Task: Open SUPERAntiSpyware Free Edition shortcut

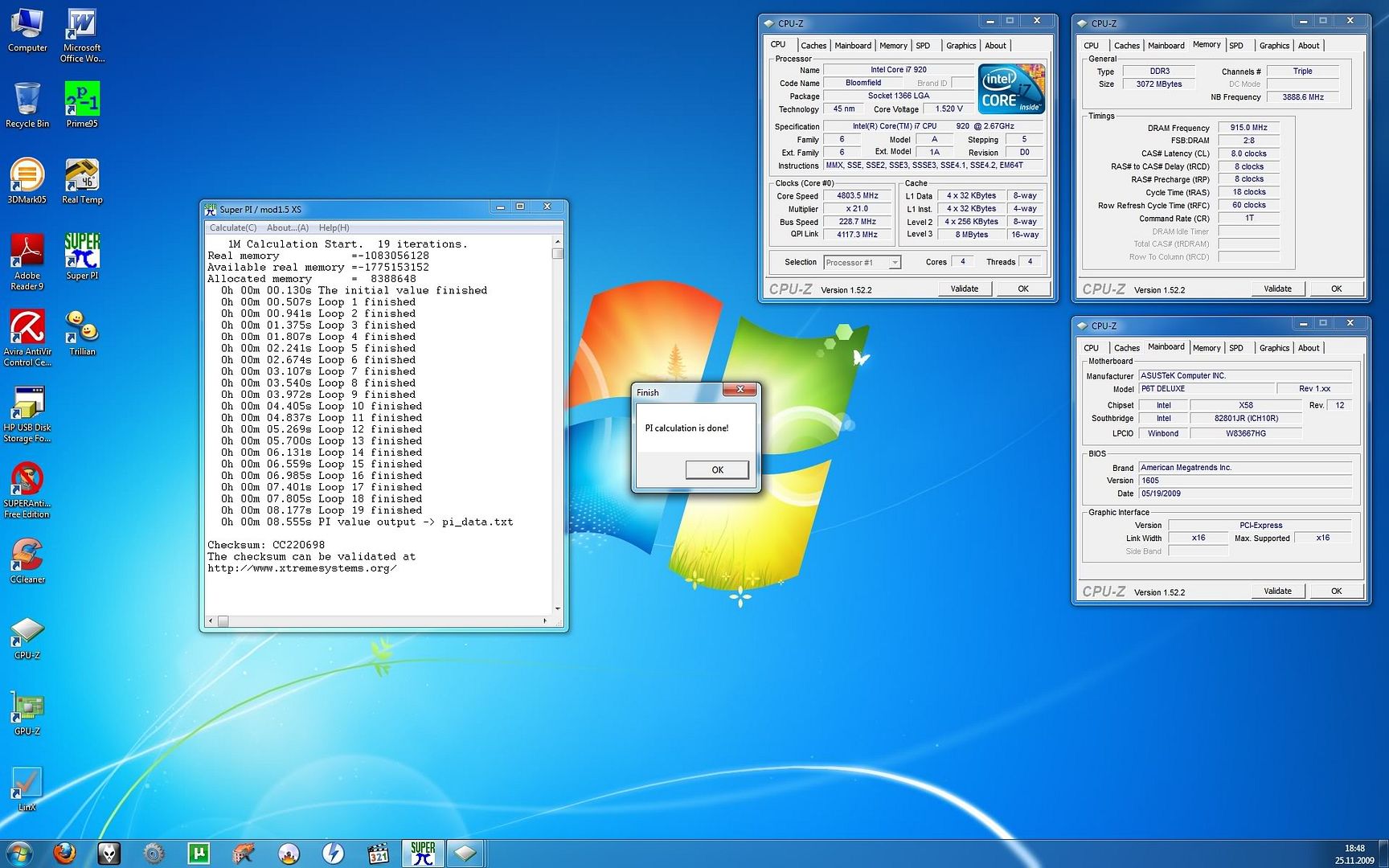Action: 27,490
